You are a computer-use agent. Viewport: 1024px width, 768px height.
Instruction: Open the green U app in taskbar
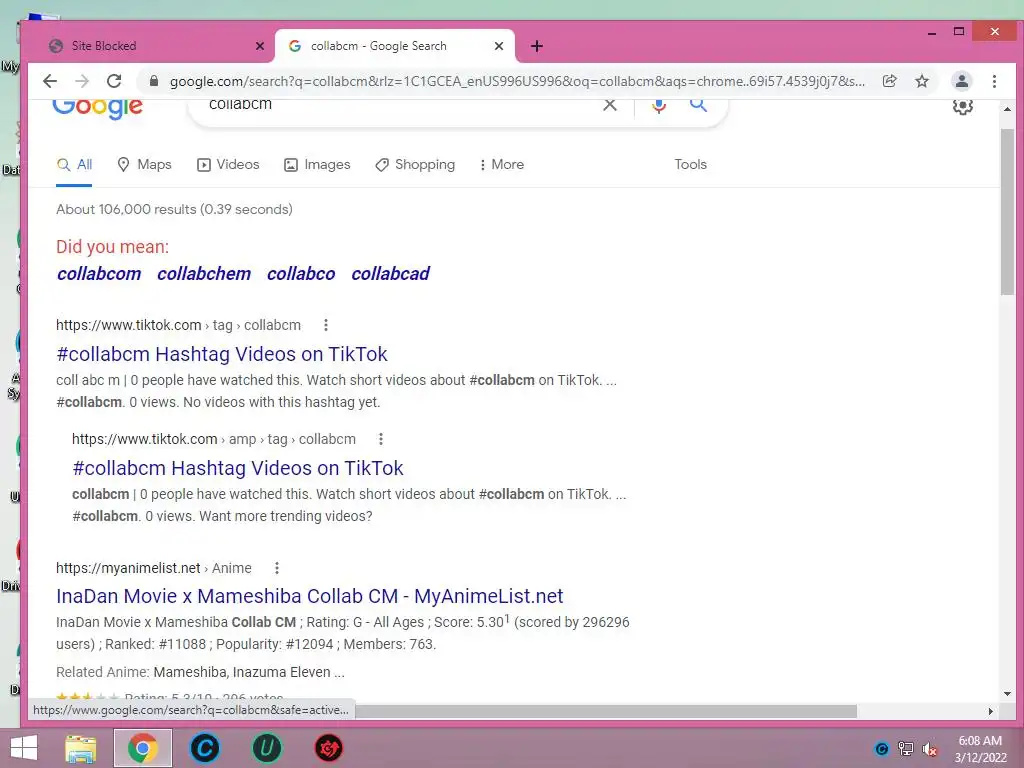tap(266, 748)
